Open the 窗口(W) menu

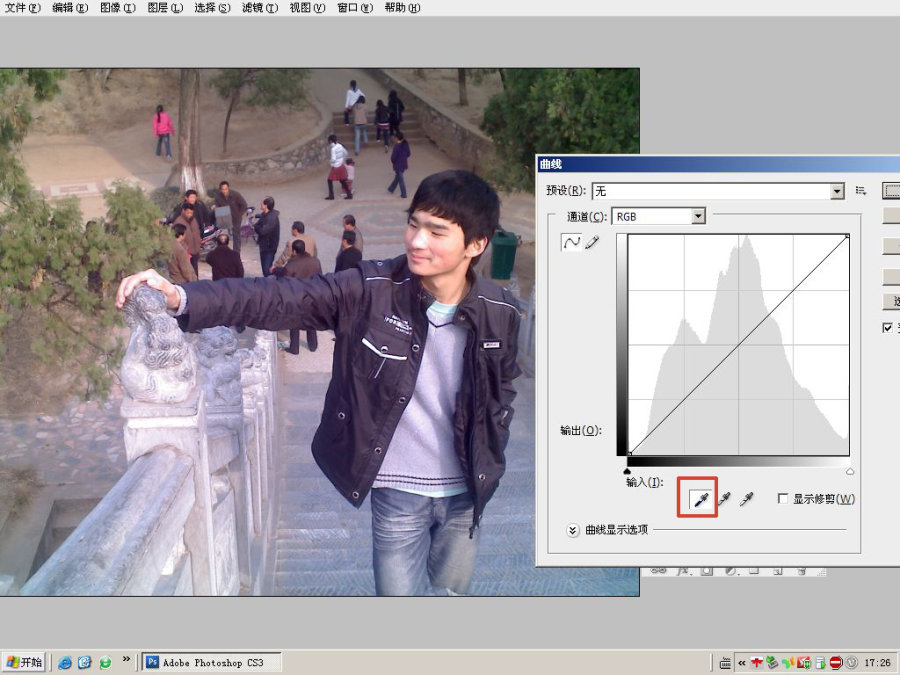(355, 7)
